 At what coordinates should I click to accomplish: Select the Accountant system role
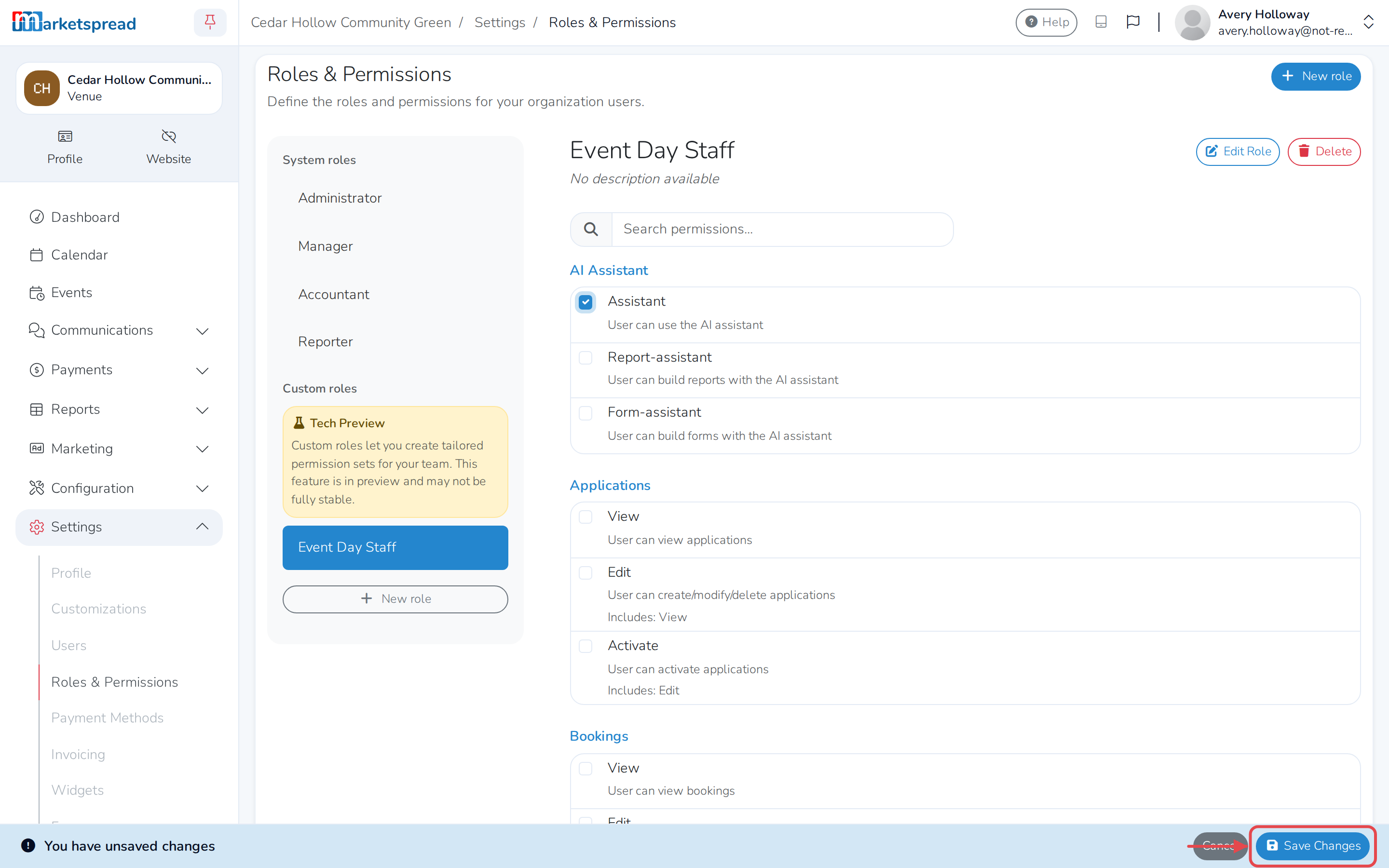click(395, 295)
